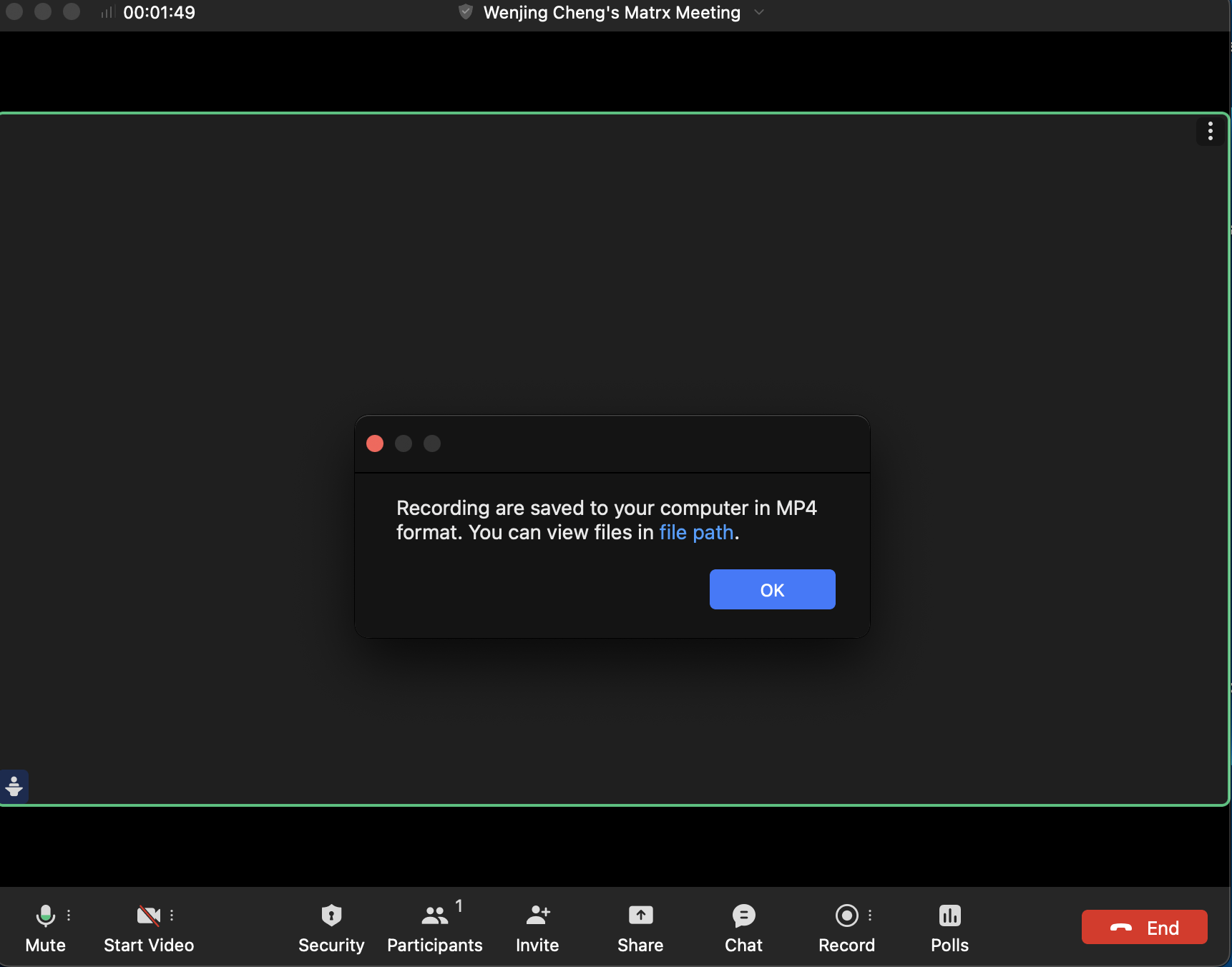
Task: Open the Chat panel
Action: [x=743, y=916]
